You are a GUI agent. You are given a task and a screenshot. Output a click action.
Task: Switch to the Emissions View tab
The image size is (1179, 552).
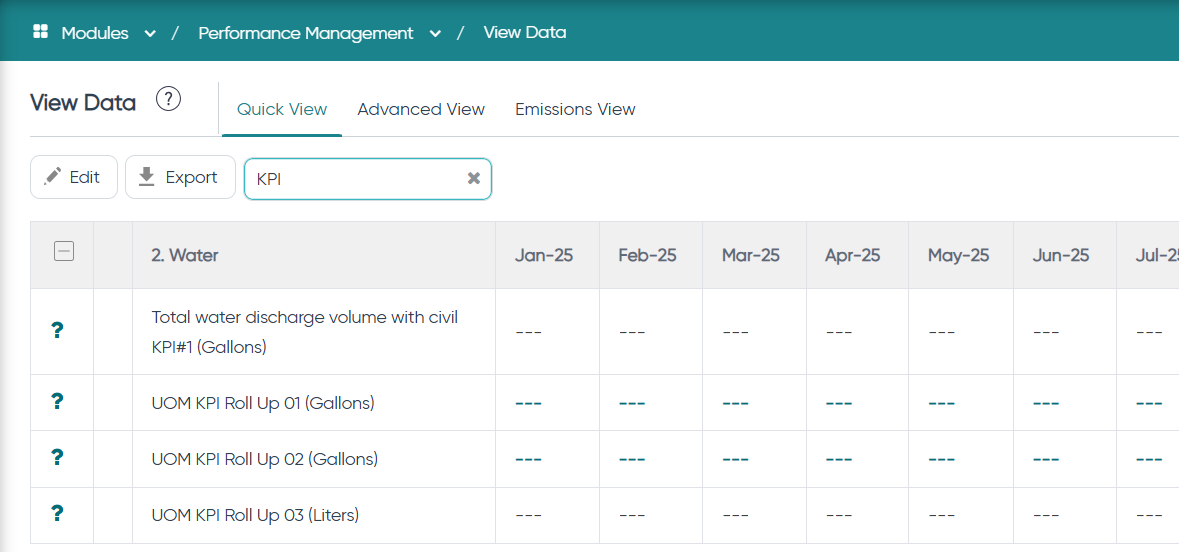575,109
